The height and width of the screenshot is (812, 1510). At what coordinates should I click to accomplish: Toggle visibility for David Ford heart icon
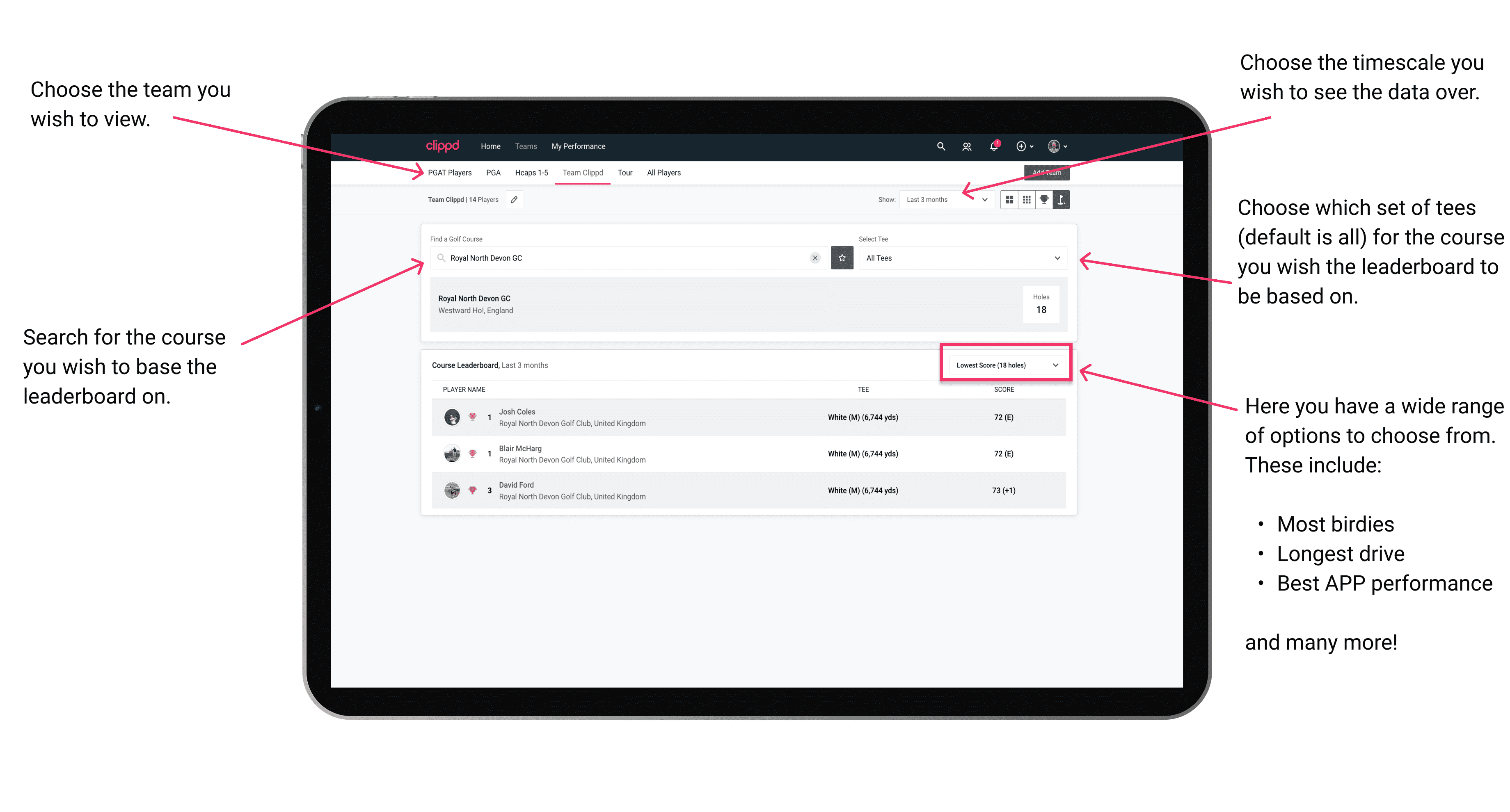coord(472,490)
